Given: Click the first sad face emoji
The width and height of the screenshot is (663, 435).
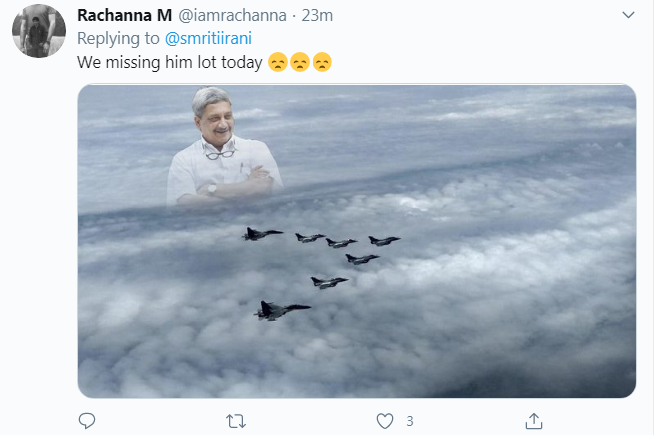Looking at the screenshot, I should coord(276,63).
